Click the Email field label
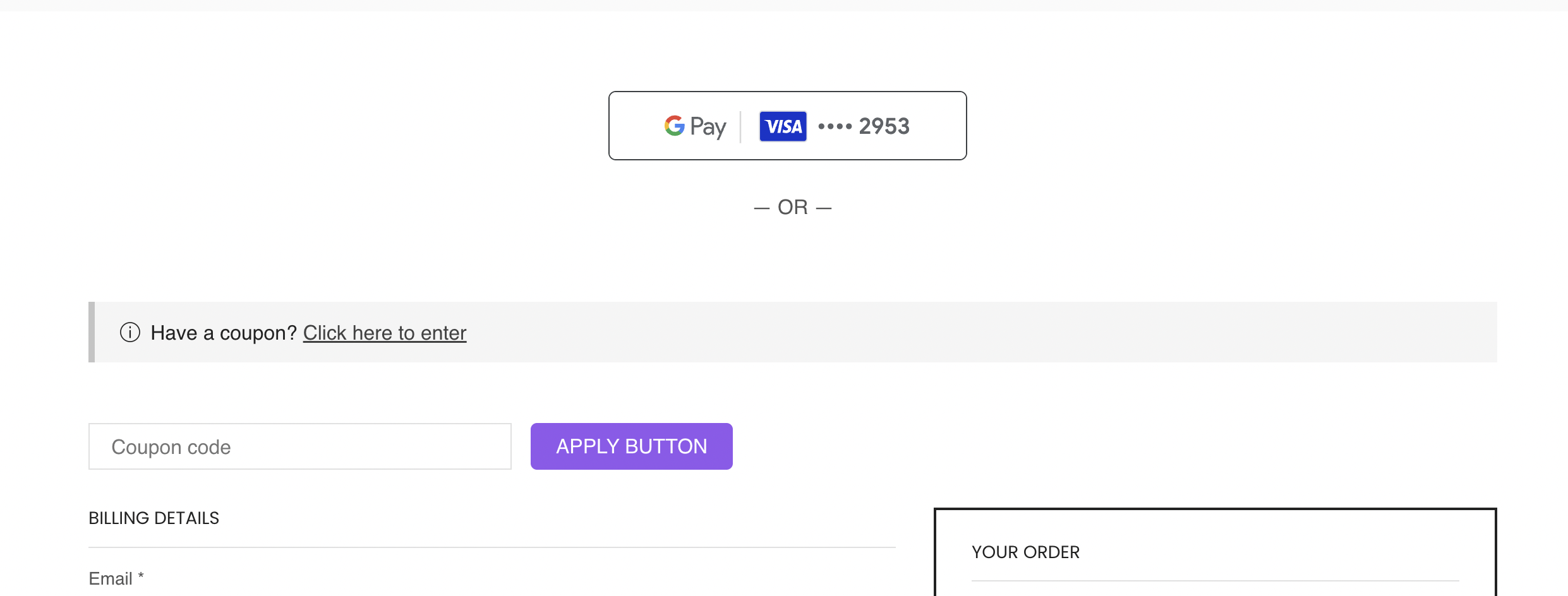The height and width of the screenshot is (596, 1568). [x=111, y=578]
